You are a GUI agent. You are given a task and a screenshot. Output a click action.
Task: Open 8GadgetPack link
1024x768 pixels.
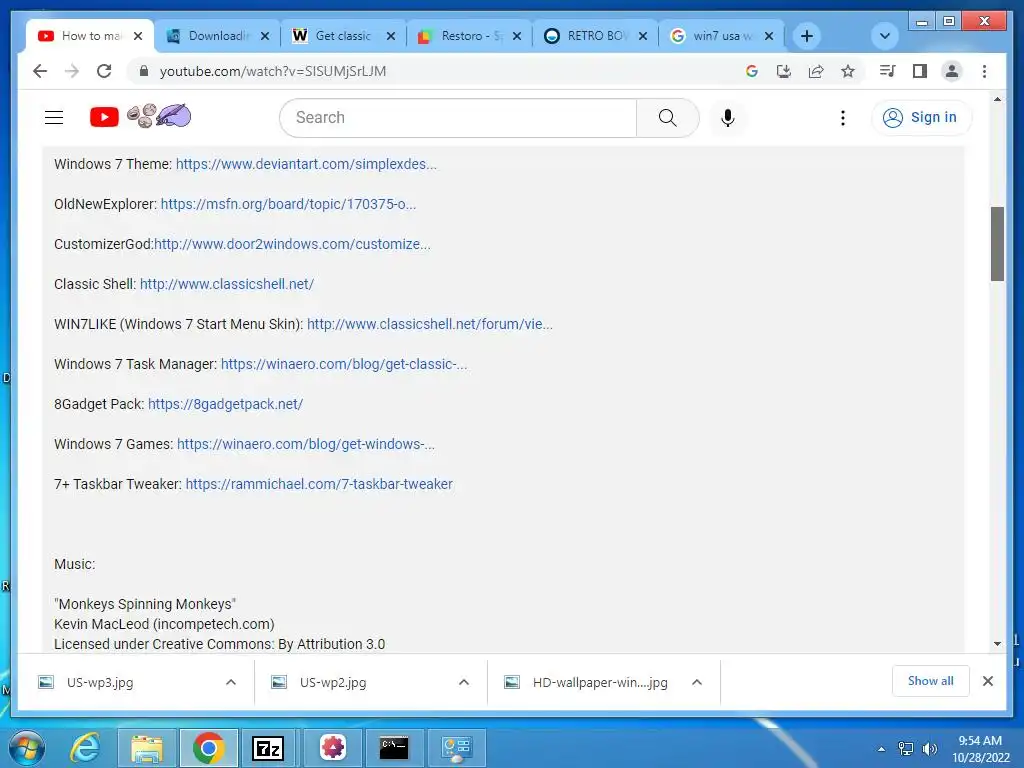(225, 404)
